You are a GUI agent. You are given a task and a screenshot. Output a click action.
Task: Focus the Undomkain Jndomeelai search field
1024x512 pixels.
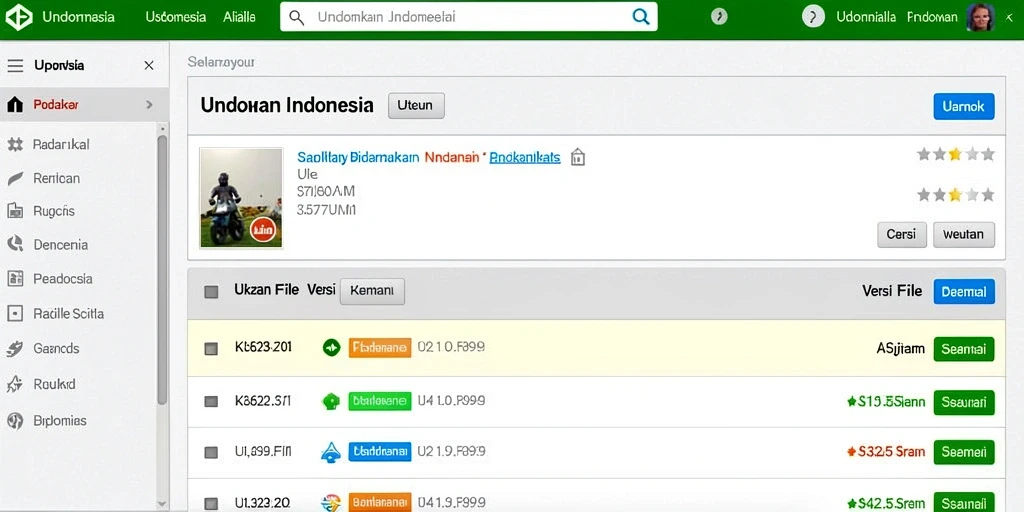pos(468,17)
